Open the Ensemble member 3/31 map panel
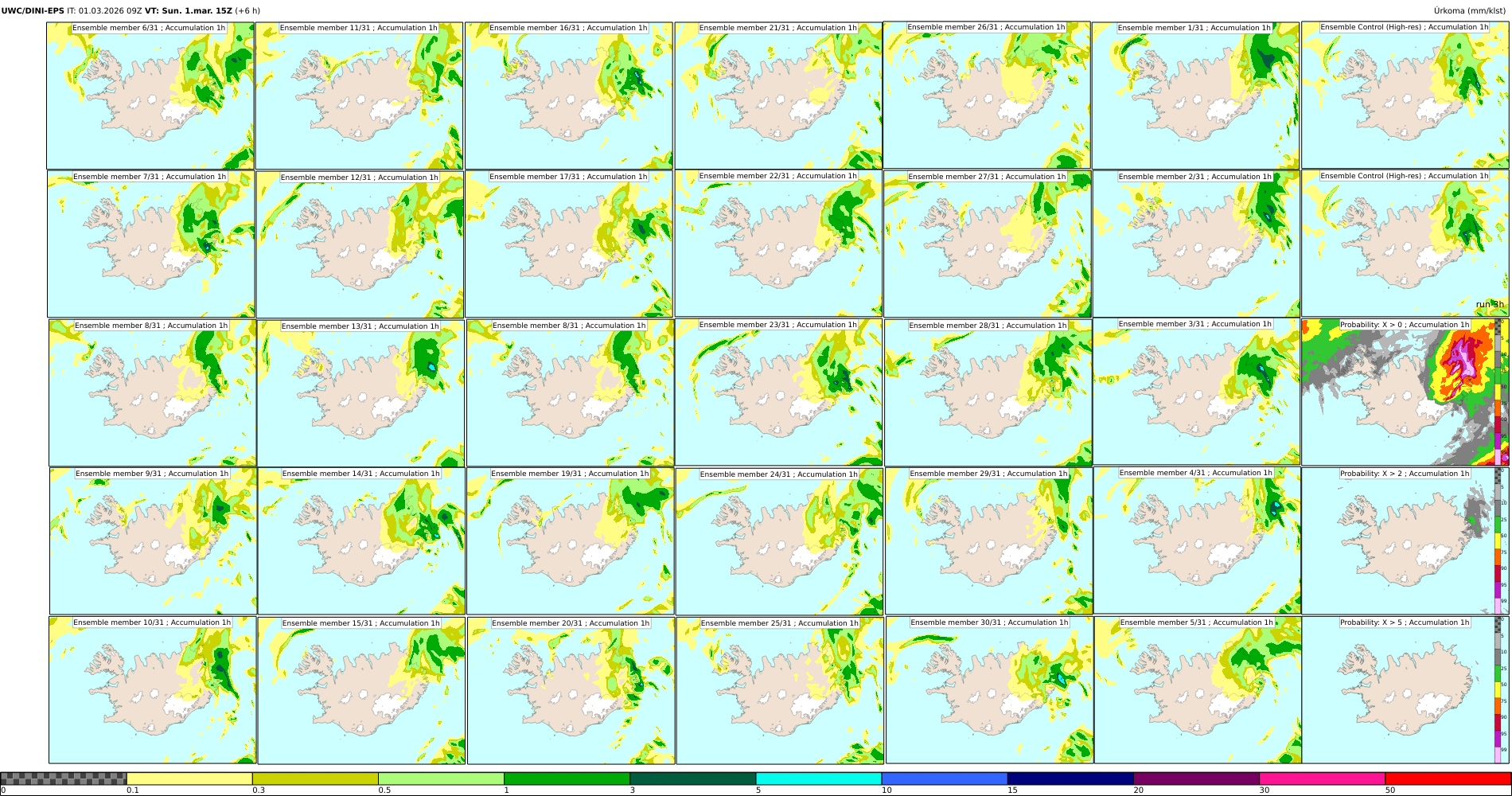The width and height of the screenshot is (1512, 796). click(1197, 392)
